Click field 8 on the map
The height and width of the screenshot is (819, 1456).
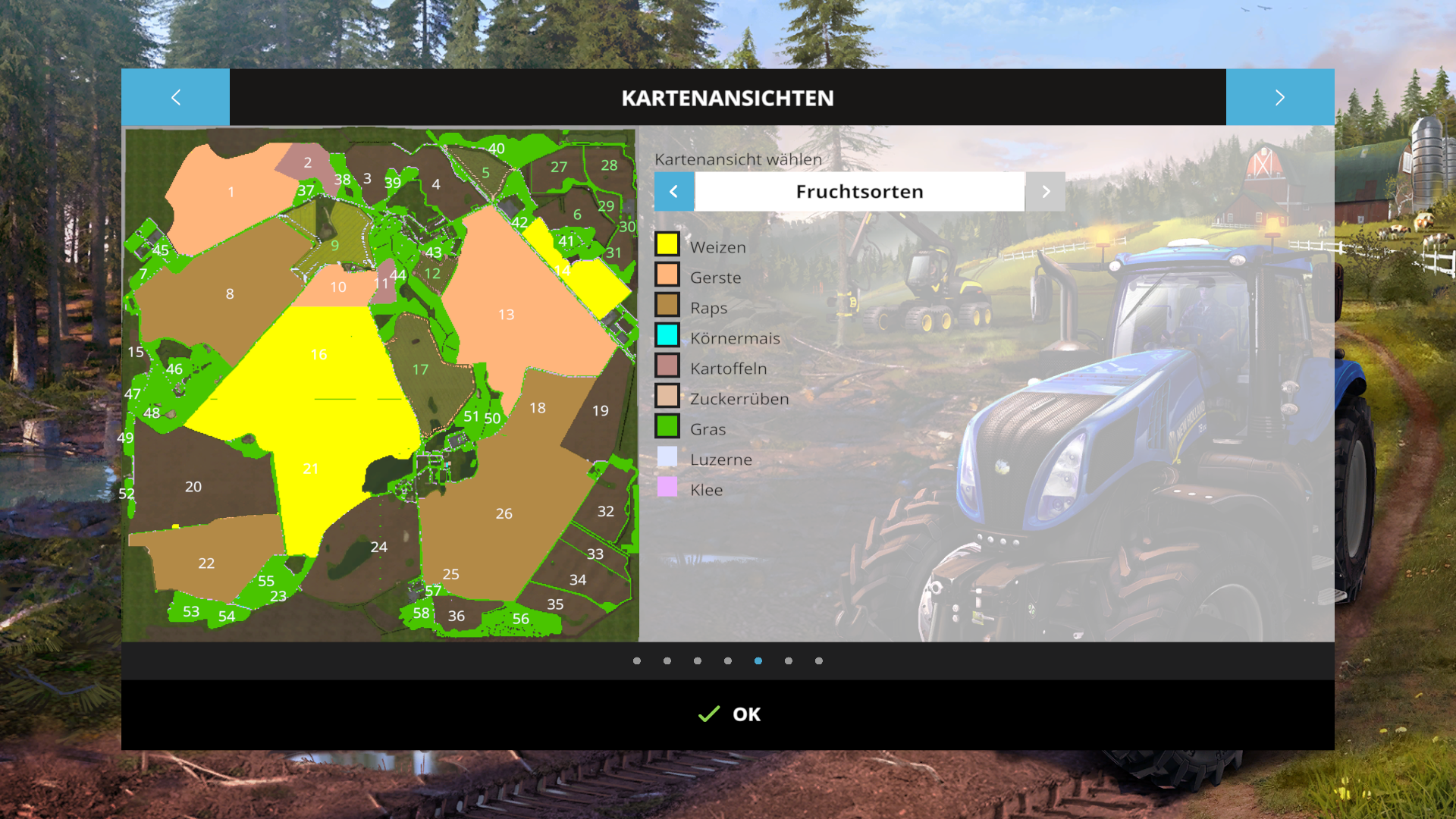[x=230, y=293]
